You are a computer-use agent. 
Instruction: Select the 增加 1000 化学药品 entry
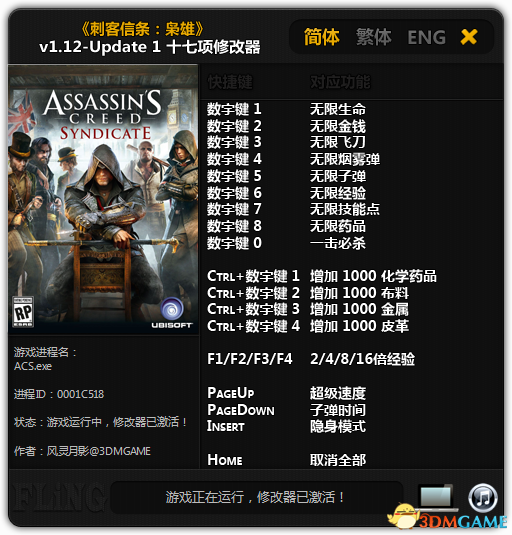pos(373,276)
